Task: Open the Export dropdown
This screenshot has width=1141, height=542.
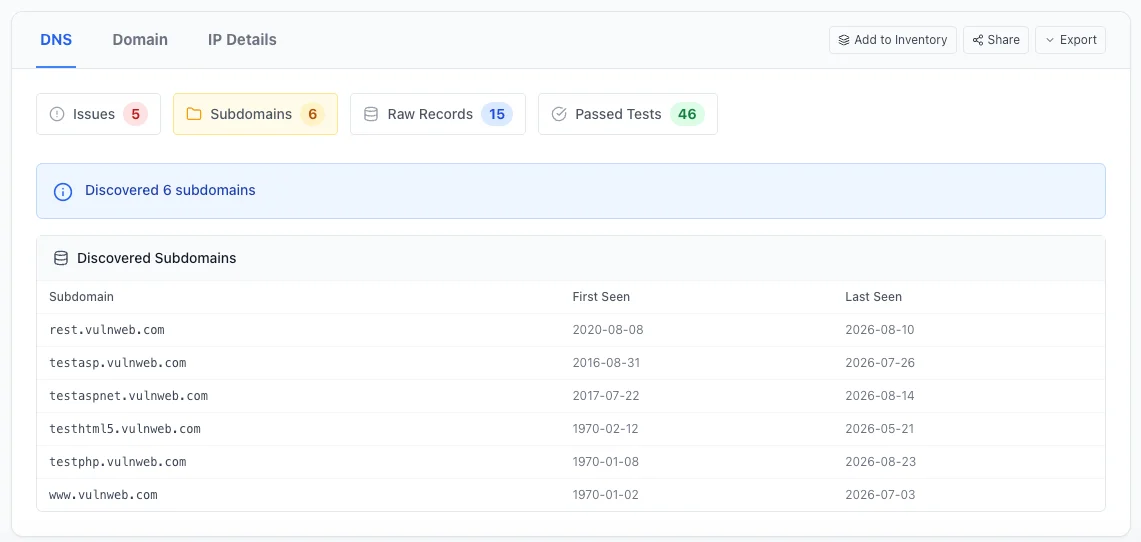Action: coord(1070,40)
